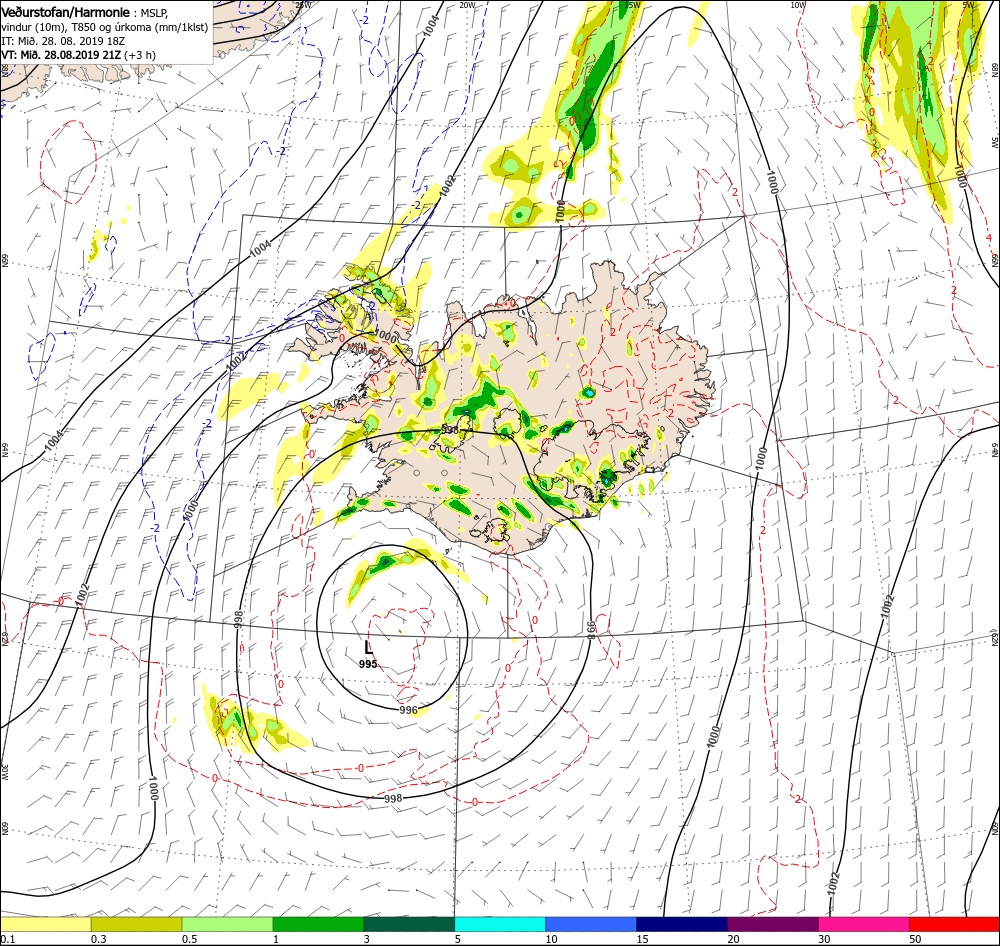Click the olive 0.3 mm legend swatch
The height and width of the screenshot is (946, 1000).
click(136, 924)
